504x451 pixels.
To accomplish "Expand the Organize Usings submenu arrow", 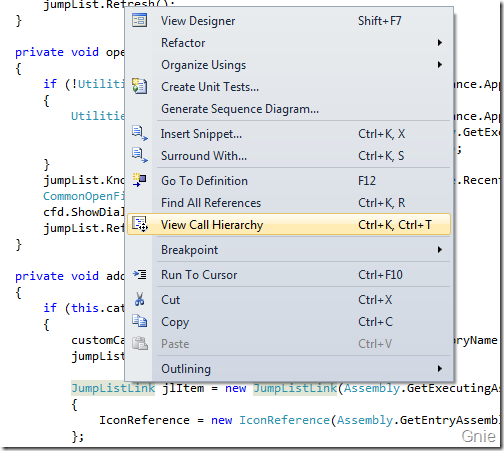I will pos(440,65).
